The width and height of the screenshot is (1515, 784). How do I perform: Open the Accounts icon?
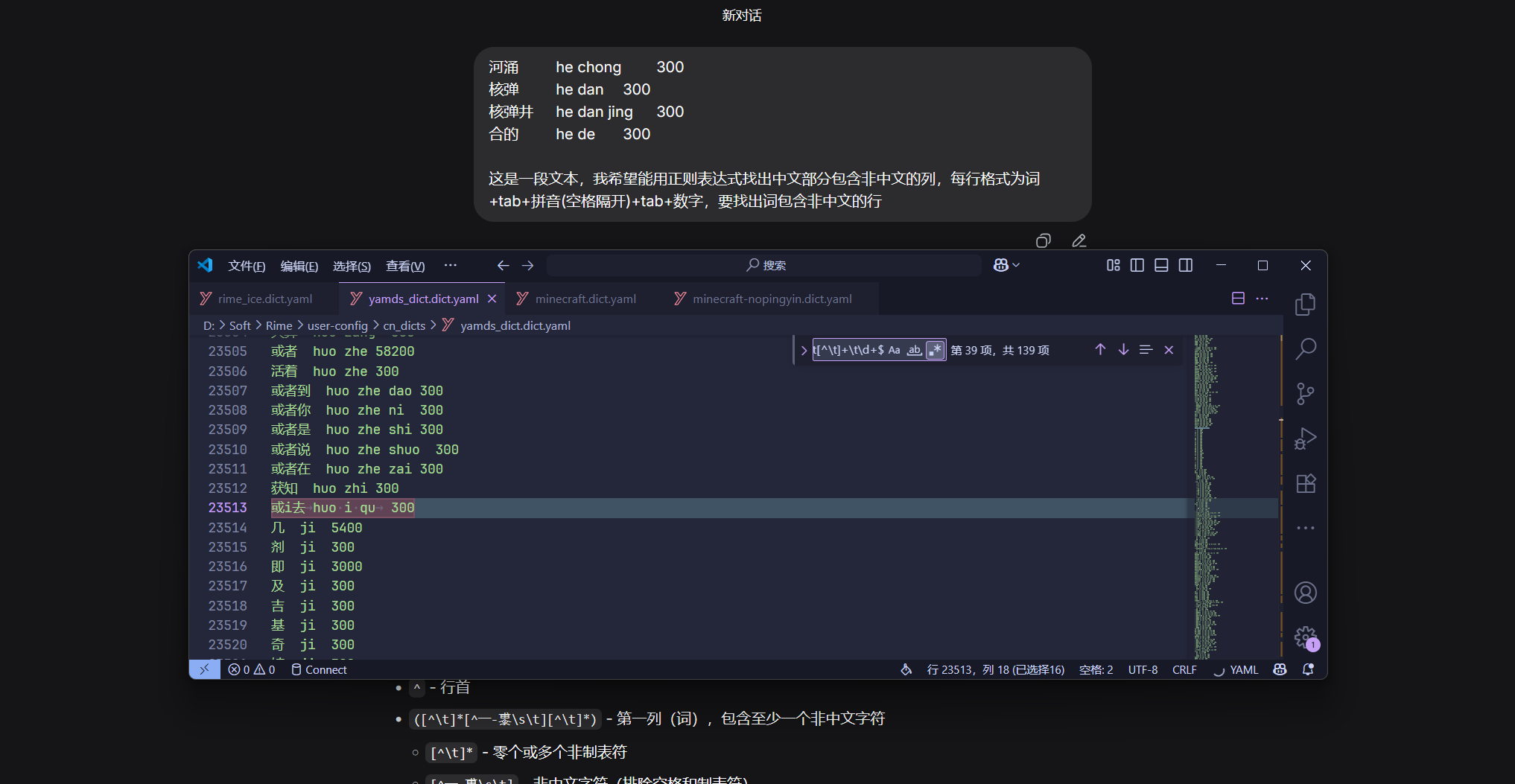pos(1305,593)
